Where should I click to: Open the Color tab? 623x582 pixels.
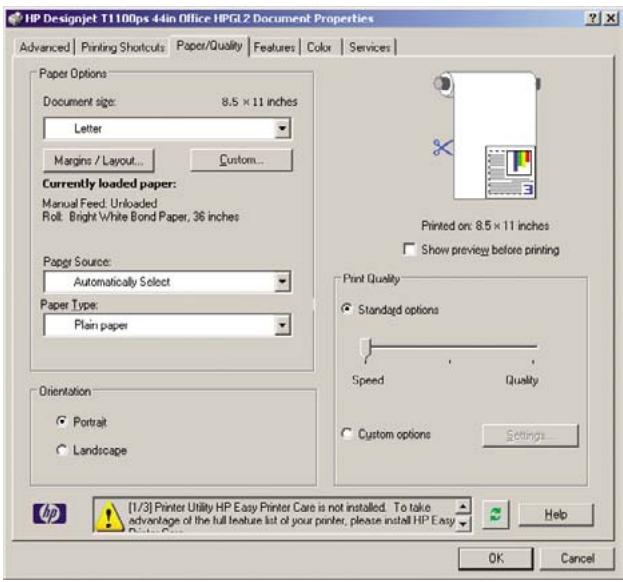(x=319, y=47)
